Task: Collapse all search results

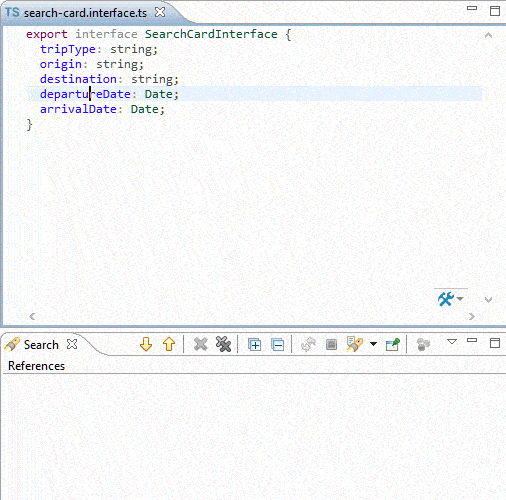Action: pyautogui.click(x=277, y=345)
